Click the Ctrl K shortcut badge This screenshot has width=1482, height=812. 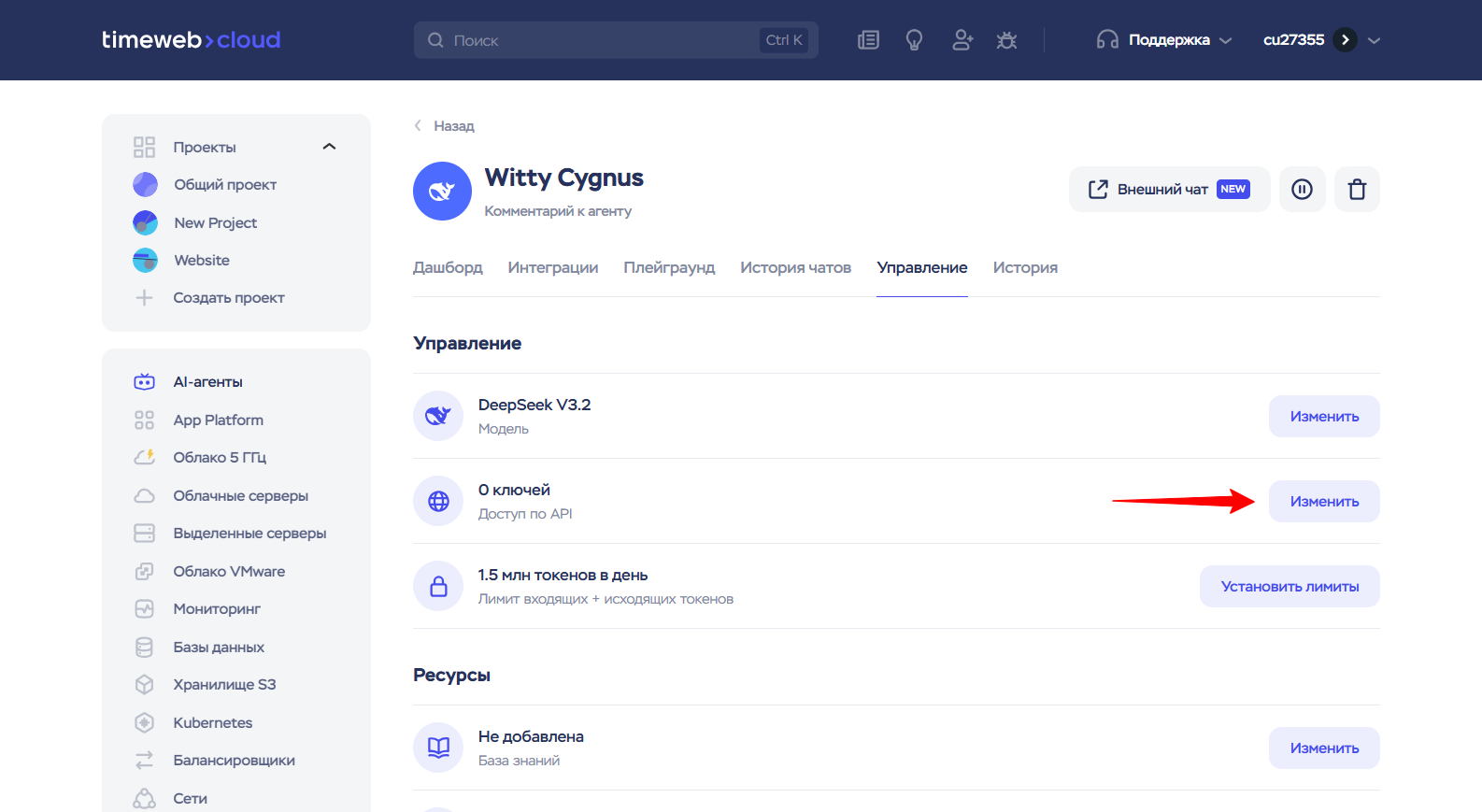(784, 40)
